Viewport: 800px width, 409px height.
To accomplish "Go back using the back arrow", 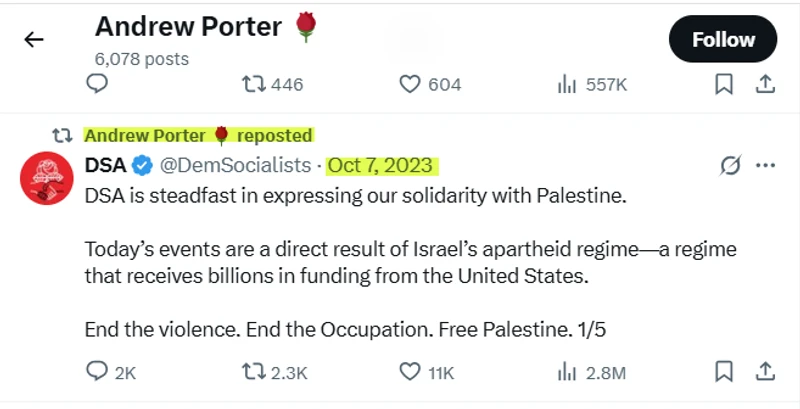I will (x=35, y=40).
